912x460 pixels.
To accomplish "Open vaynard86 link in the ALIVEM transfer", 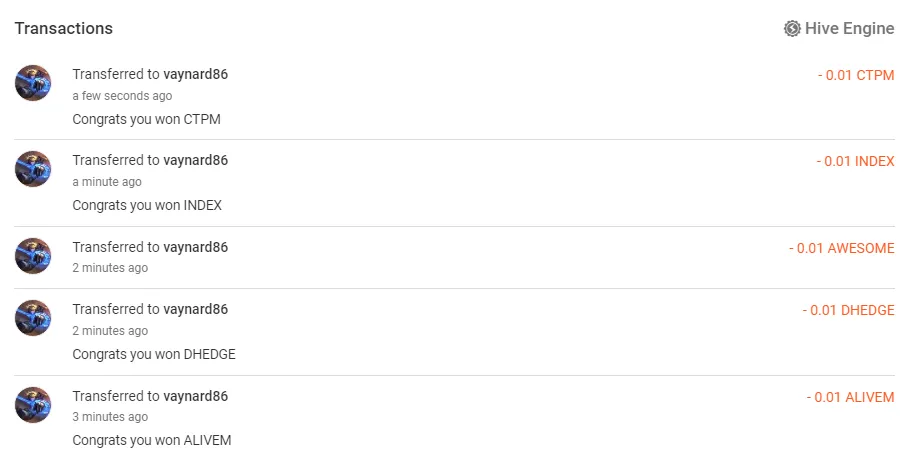I will pos(195,396).
